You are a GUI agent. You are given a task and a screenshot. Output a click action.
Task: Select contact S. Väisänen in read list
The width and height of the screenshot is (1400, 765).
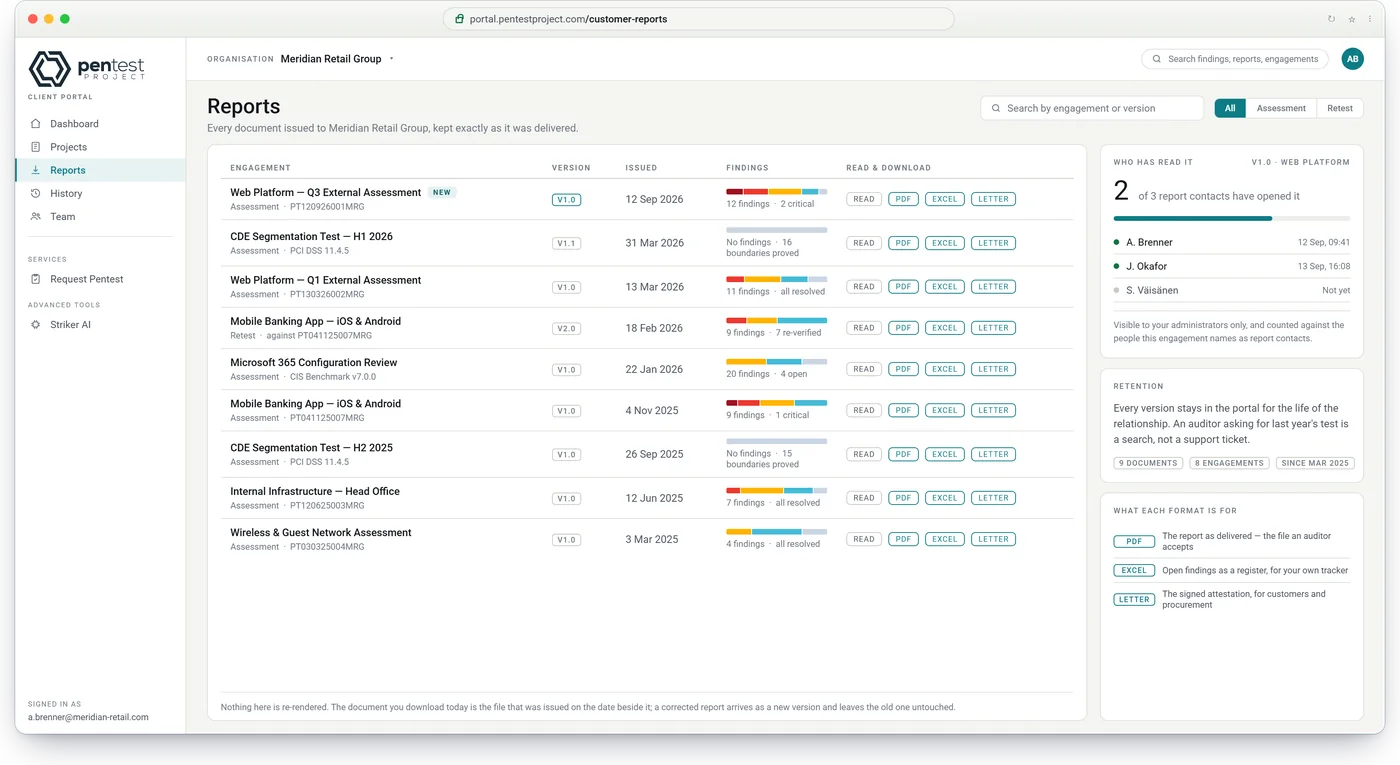(1231, 290)
